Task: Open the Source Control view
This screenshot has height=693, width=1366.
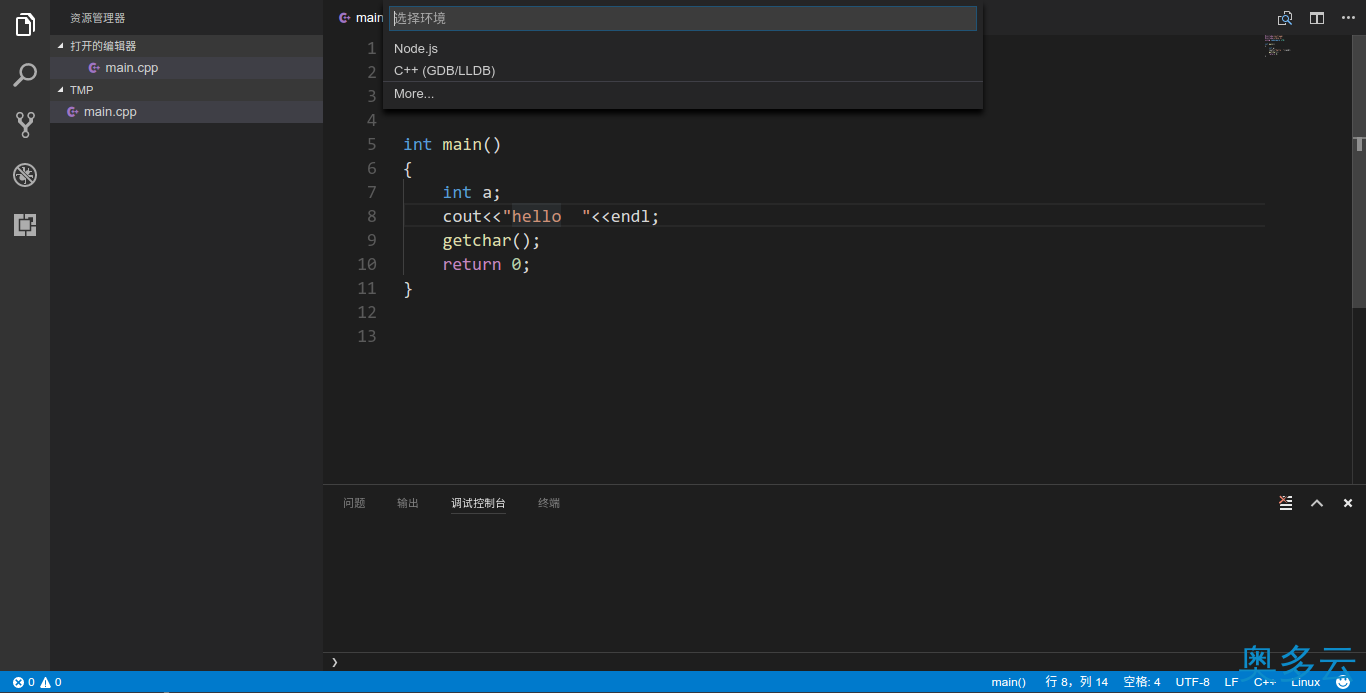Action: pyautogui.click(x=25, y=125)
